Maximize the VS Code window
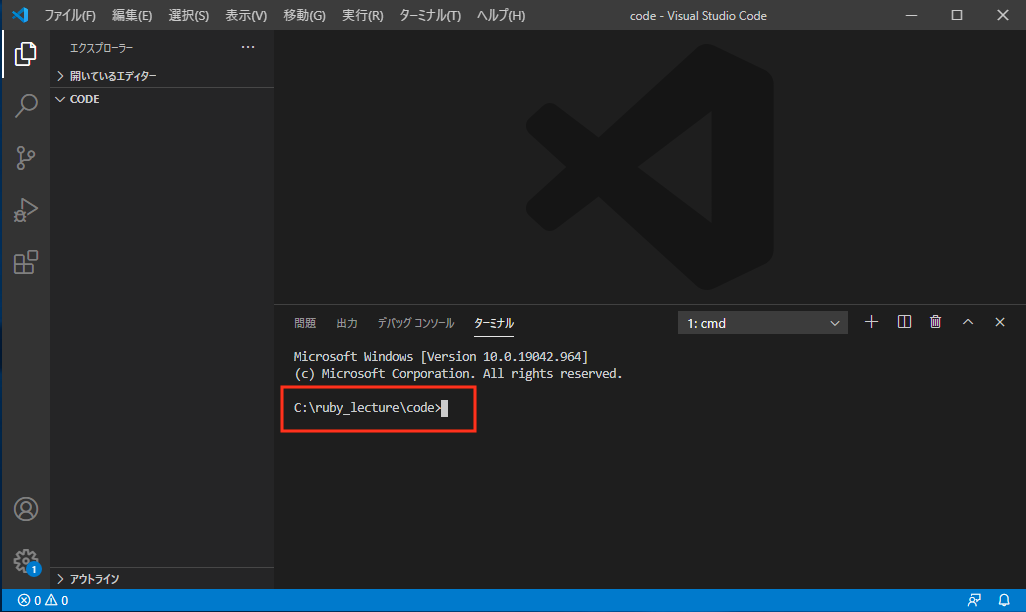Image resolution: width=1026 pixels, height=612 pixels. point(957,15)
